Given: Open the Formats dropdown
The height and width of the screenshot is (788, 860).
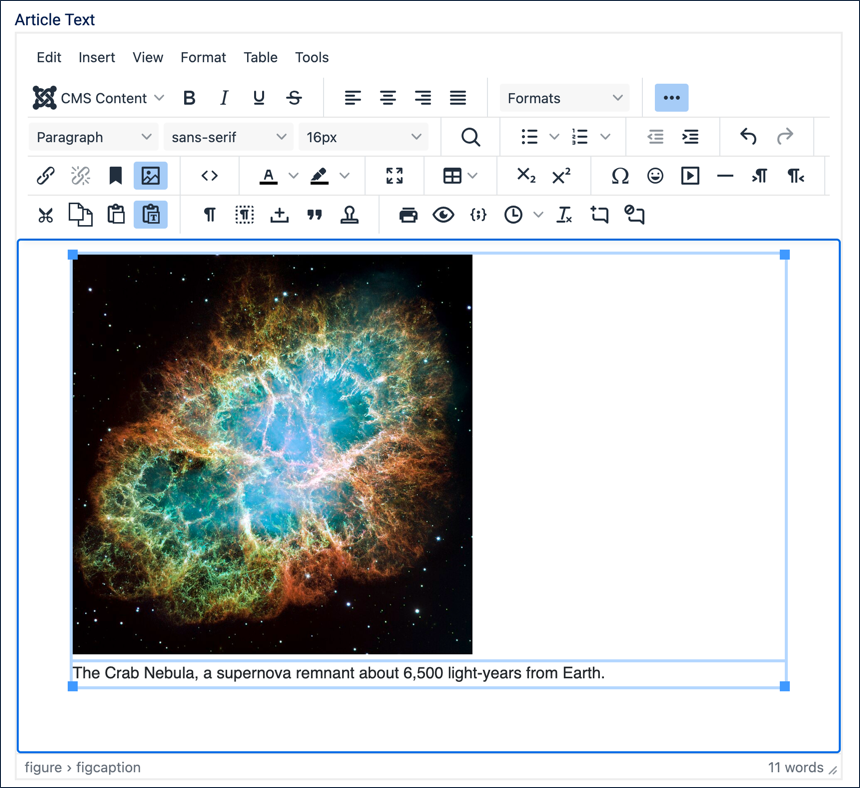Looking at the screenshot, I should (564, 98).
